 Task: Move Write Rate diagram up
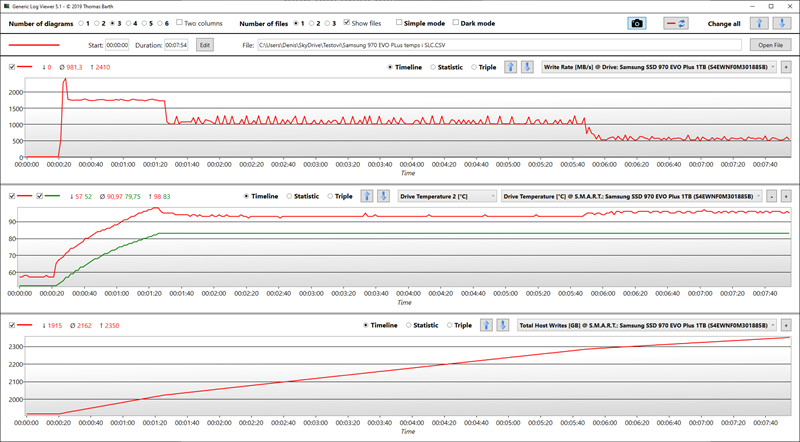coord(510,67)
